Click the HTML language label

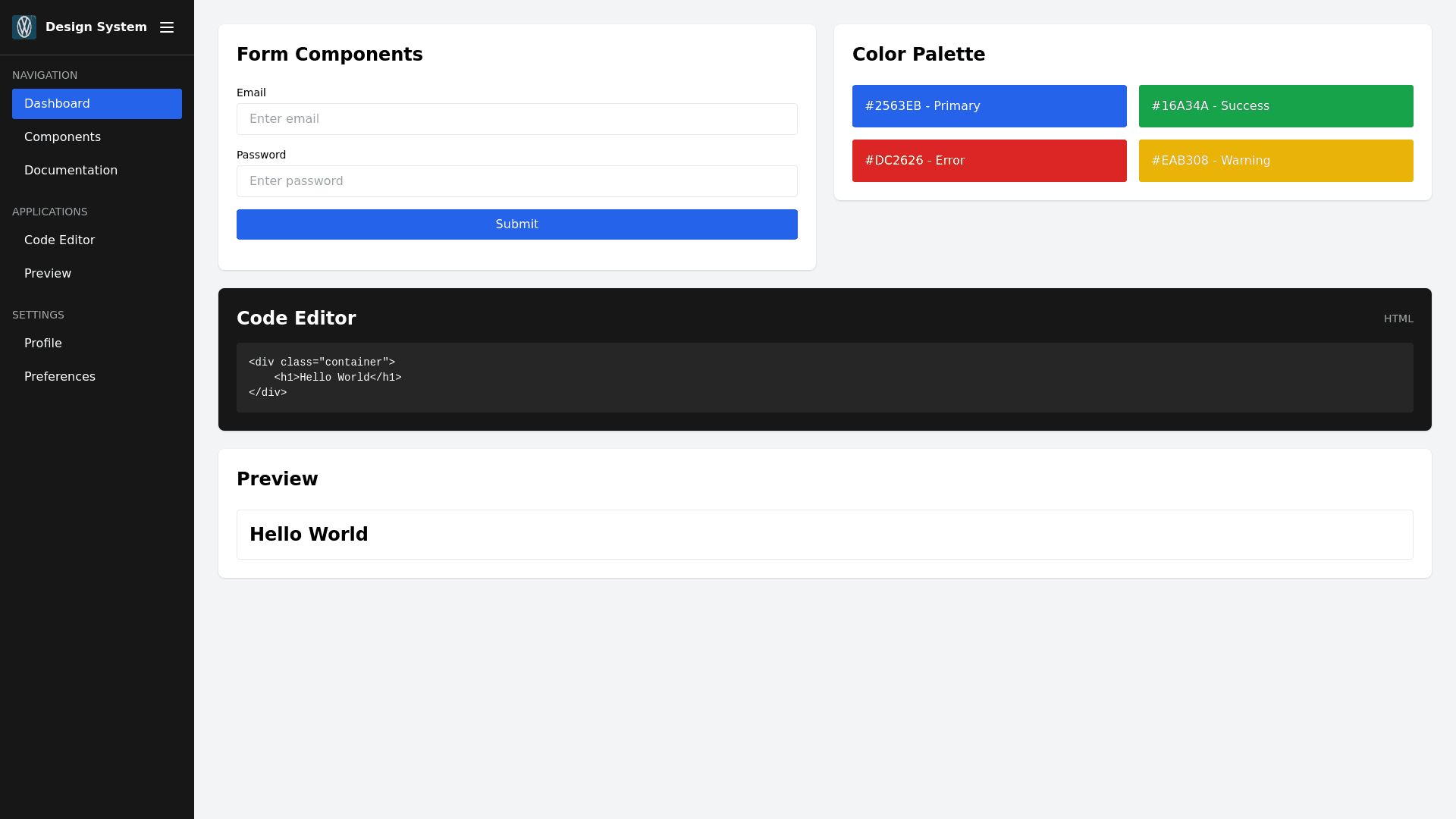pos(1398,319)
